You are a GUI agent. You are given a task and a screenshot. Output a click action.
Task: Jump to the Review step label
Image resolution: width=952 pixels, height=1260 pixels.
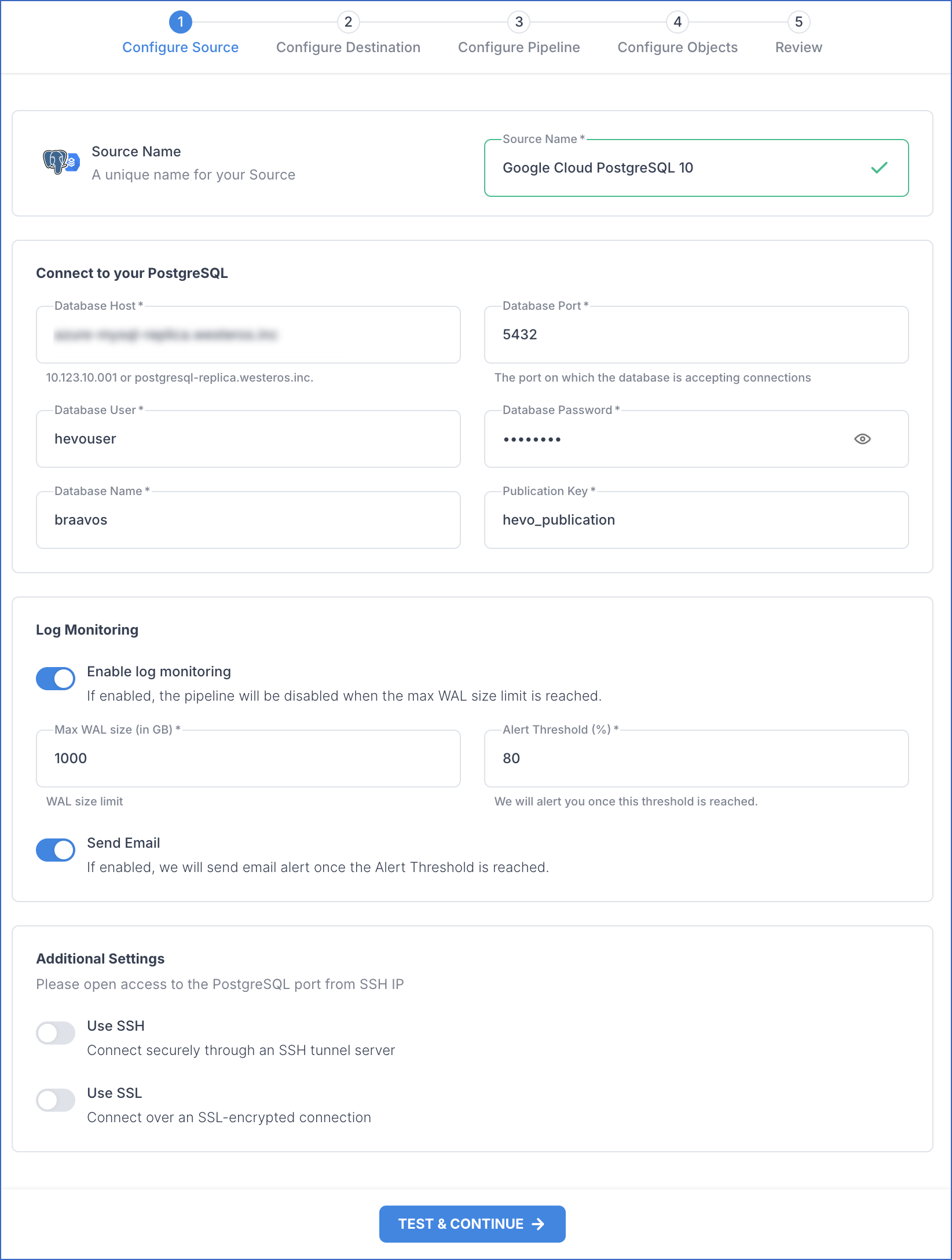799,47
